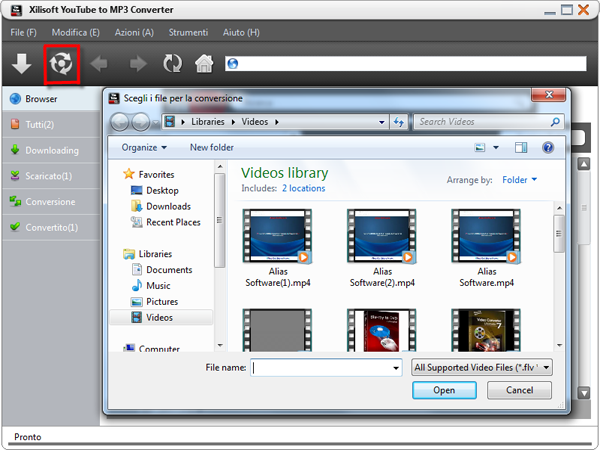Select the Scaricato(1) sidebar item
Screen dimensions: 600x450
51,176
